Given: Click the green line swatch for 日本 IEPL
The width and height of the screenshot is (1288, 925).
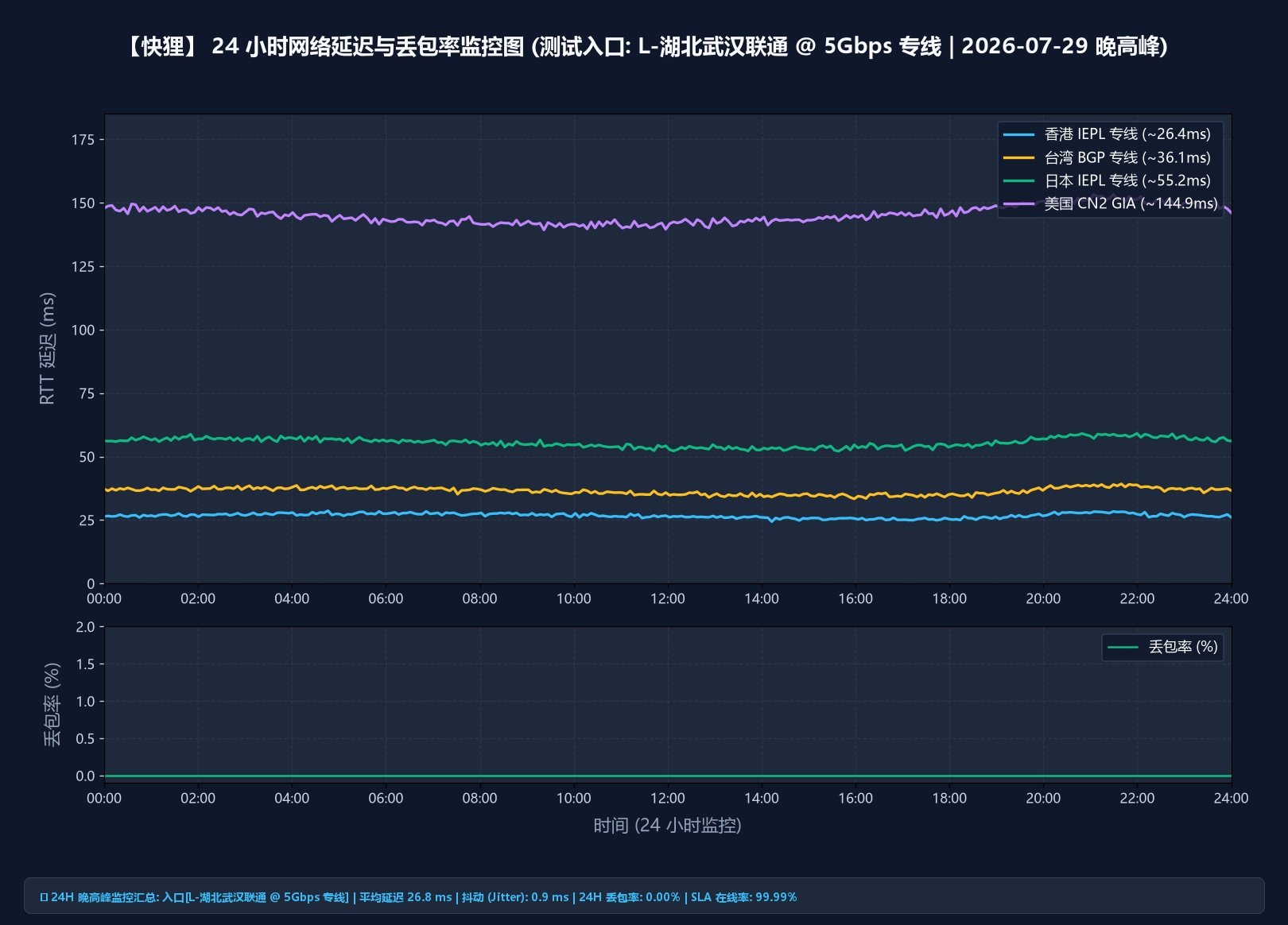Looking at the screenshot, I should (1019, 180).
